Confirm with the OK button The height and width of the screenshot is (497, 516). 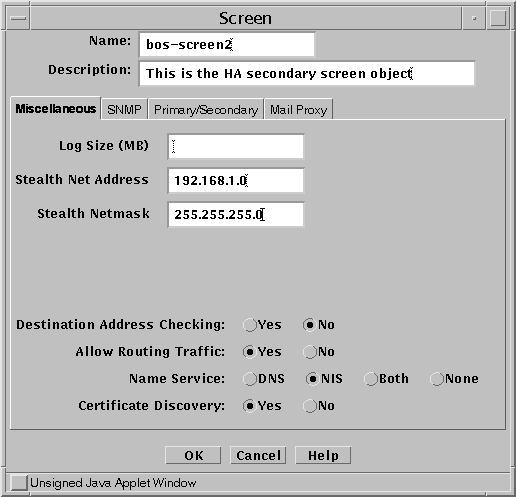click(193, 455)
